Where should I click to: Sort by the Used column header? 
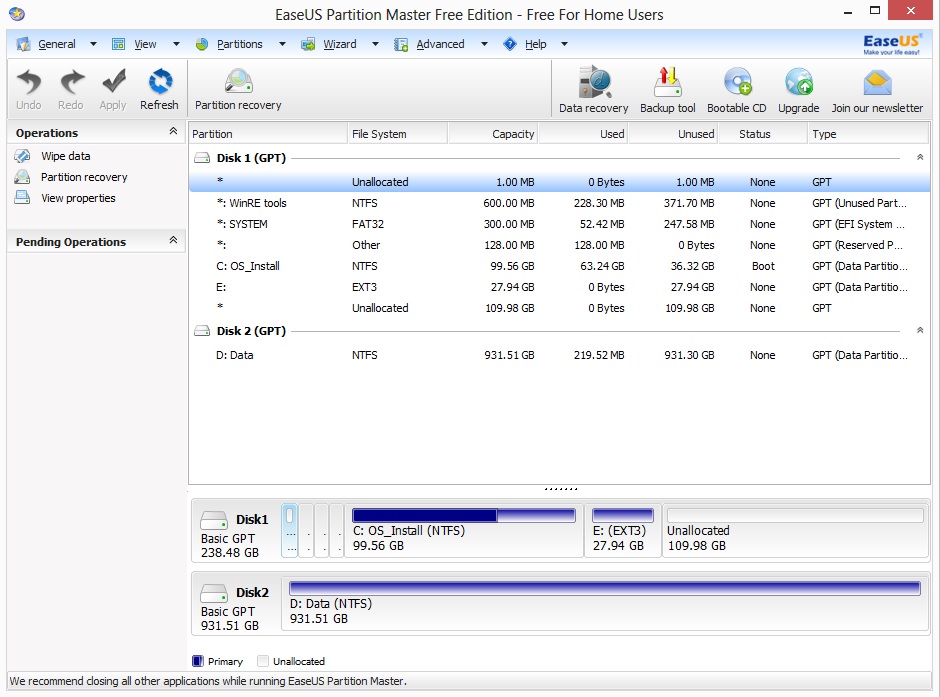[583, 134]
